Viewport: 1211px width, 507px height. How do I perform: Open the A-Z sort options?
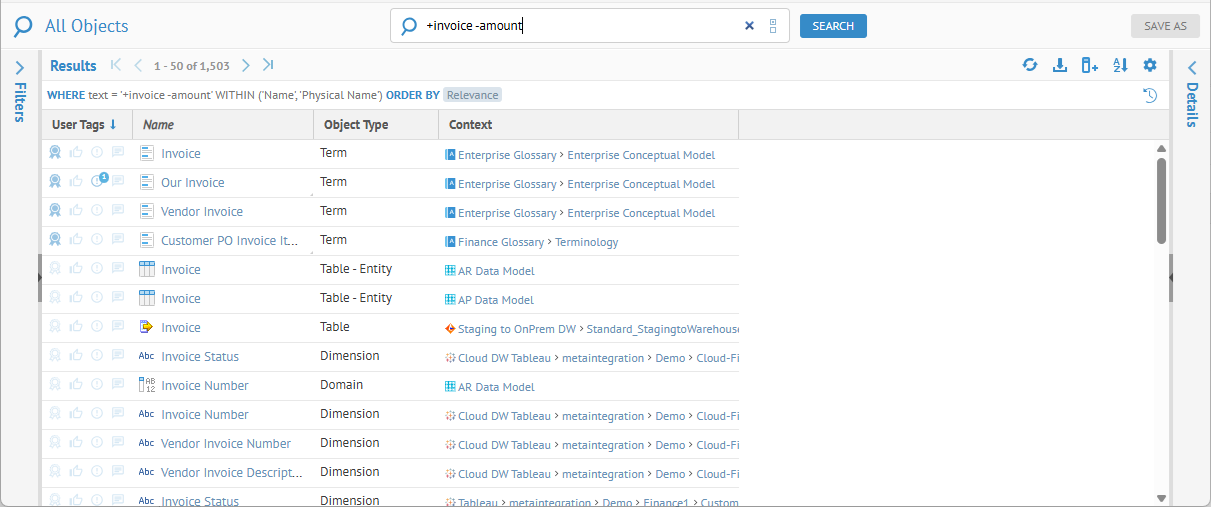point(1120,65)
